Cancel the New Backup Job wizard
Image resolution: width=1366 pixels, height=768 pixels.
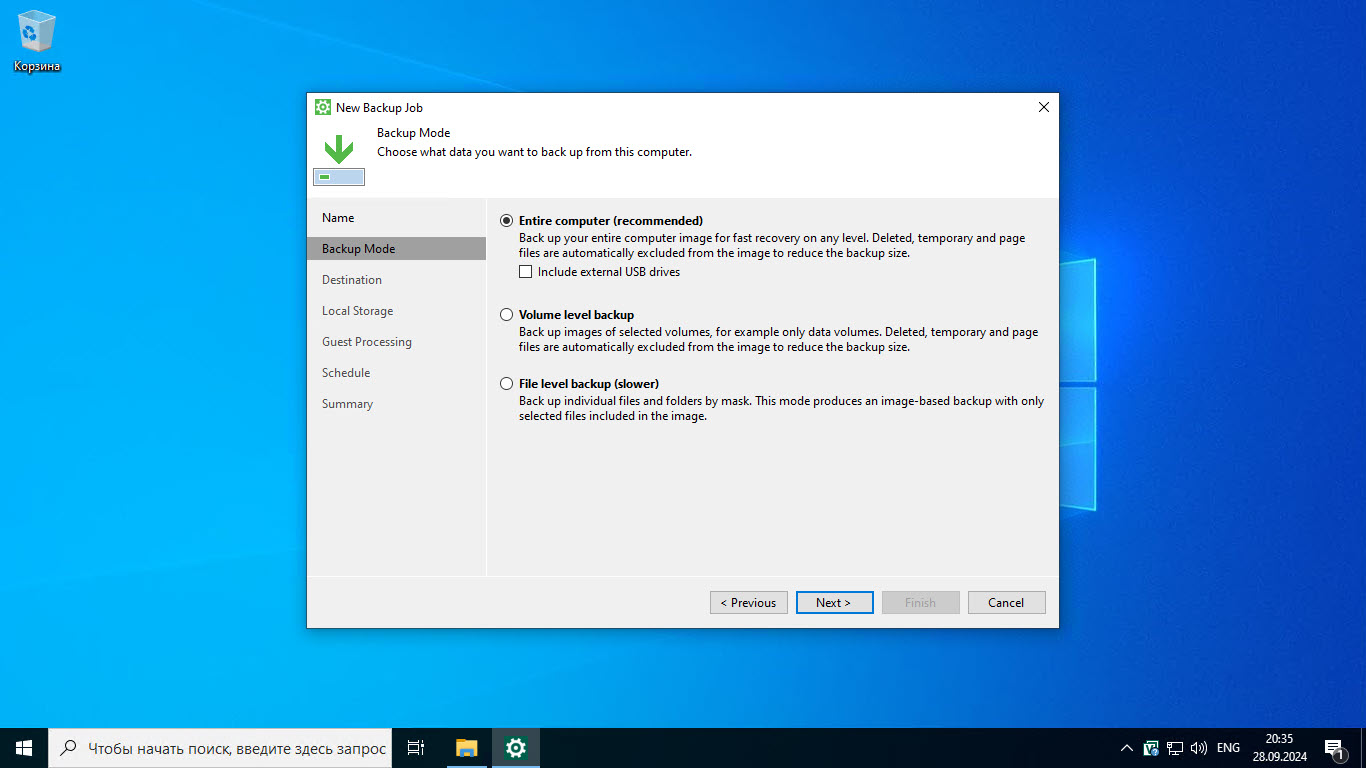pos(1007,603)
